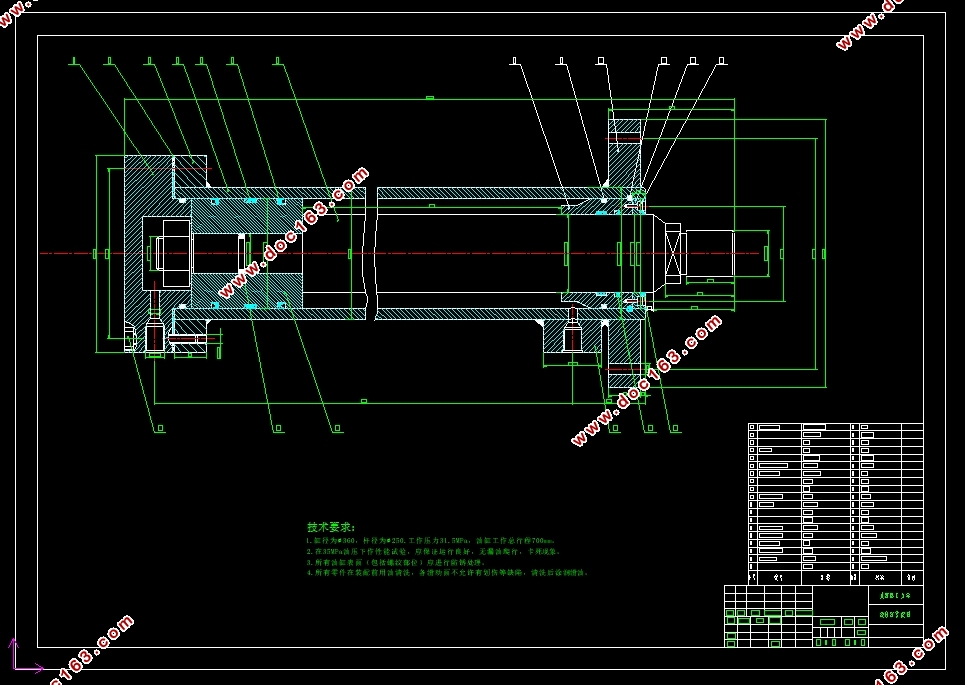Click requirement line 2 about 35MPa油压 test

pos(433,551)
